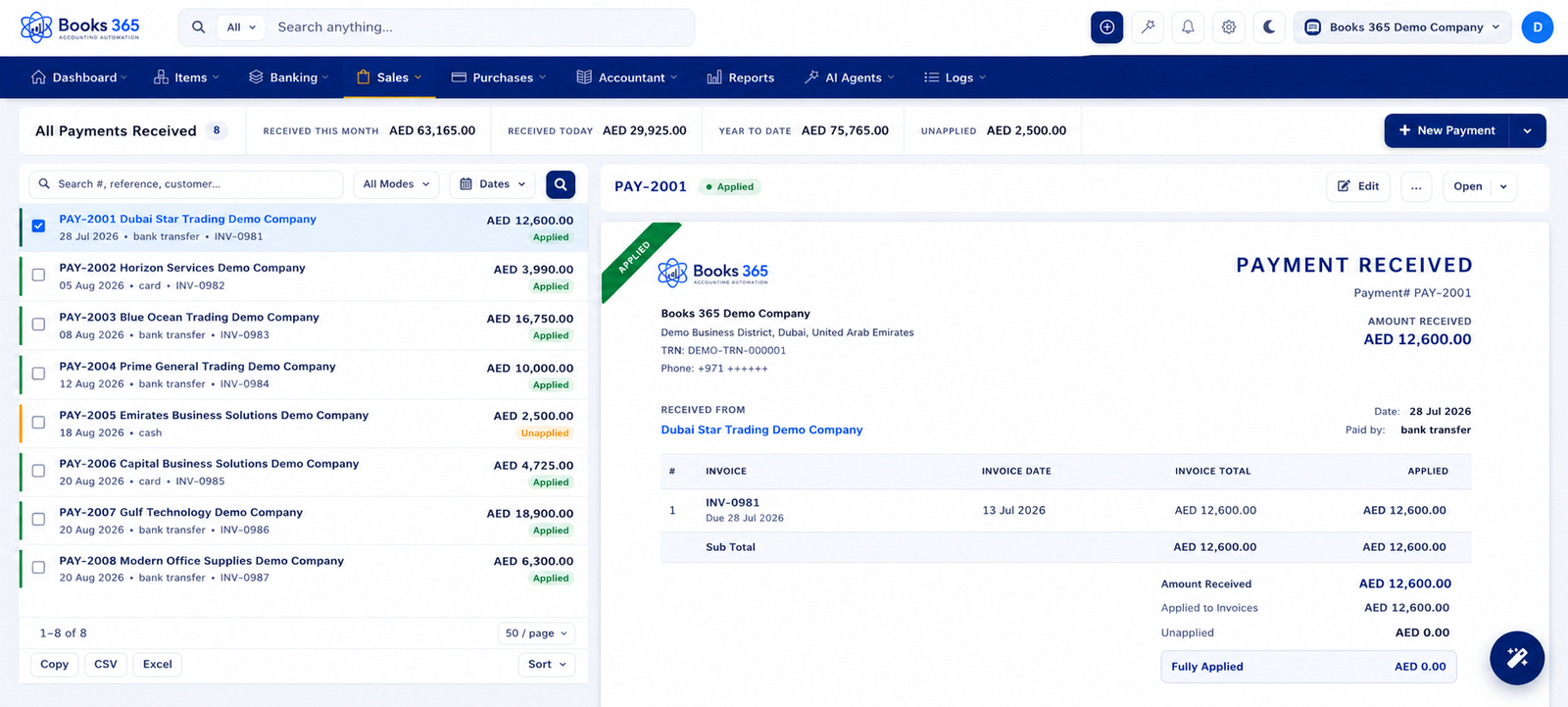Screen dimensions: 1568x707
Task: Click Edit for PAY-2001
Action: pos(1358,186)
